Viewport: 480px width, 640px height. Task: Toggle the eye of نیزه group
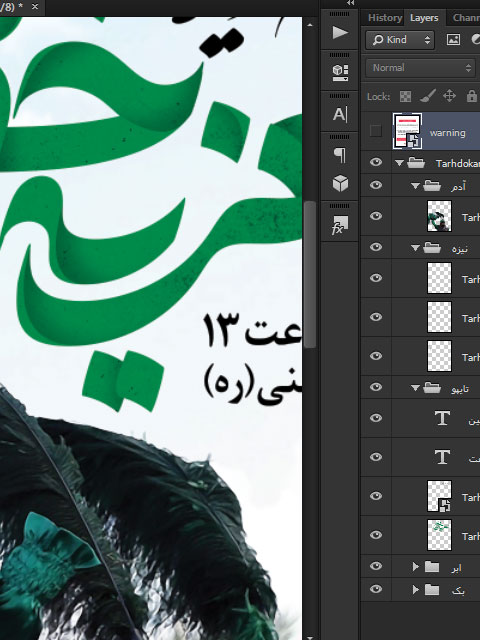[376, 247]
